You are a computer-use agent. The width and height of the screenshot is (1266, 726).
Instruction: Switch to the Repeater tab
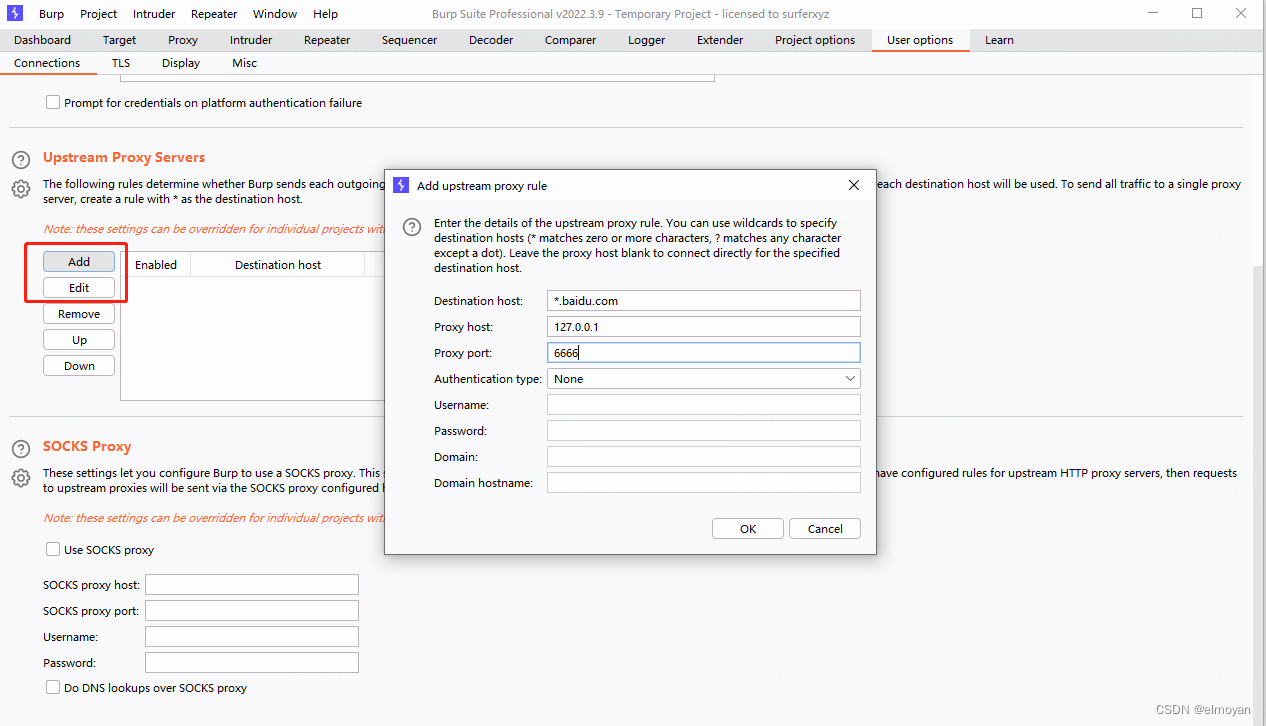[x=327, y=40]
